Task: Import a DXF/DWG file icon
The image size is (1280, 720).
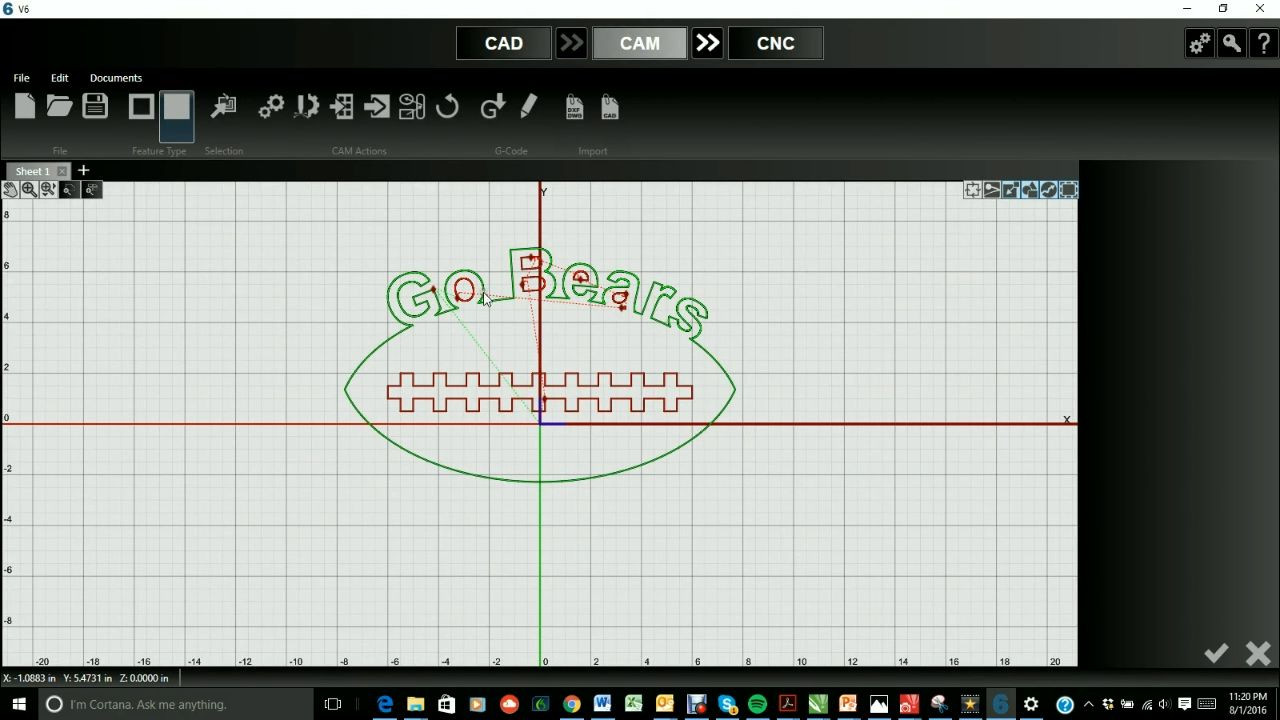Action: 574,107
